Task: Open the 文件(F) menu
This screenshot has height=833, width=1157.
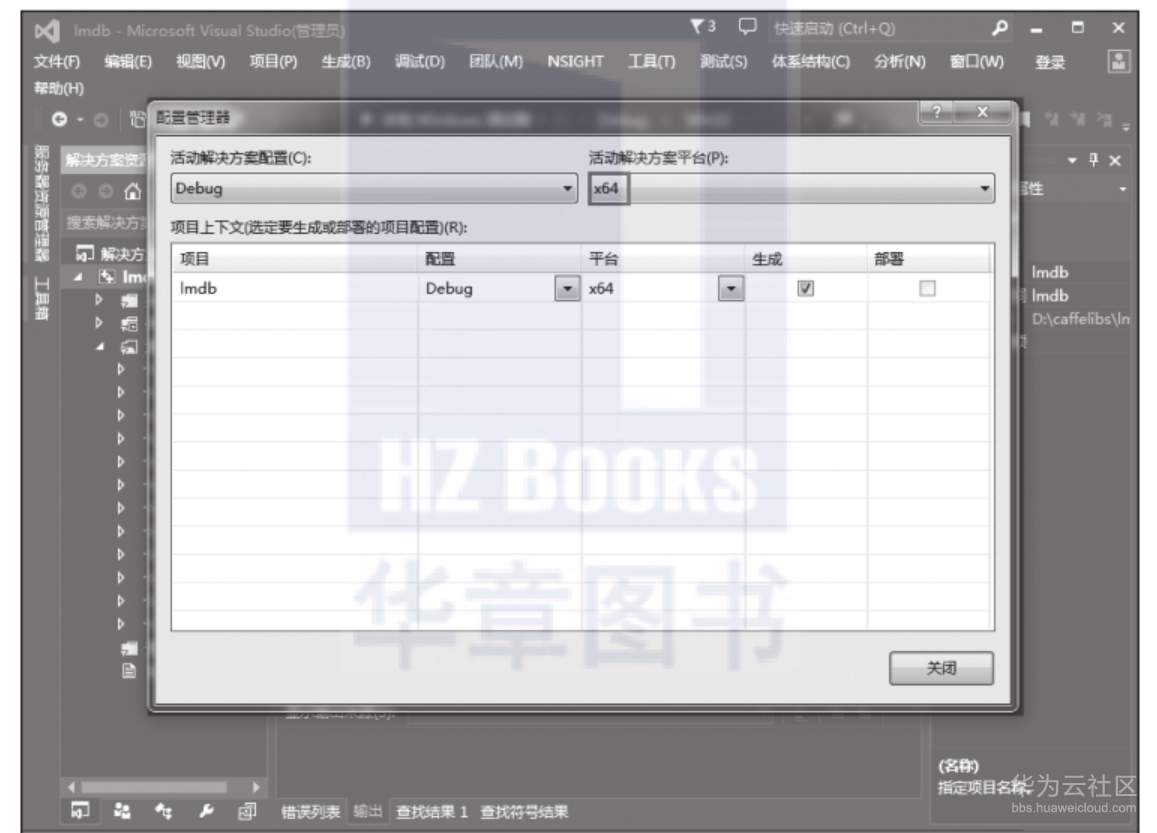Action: pyautogui.click(x=57, y=61)
